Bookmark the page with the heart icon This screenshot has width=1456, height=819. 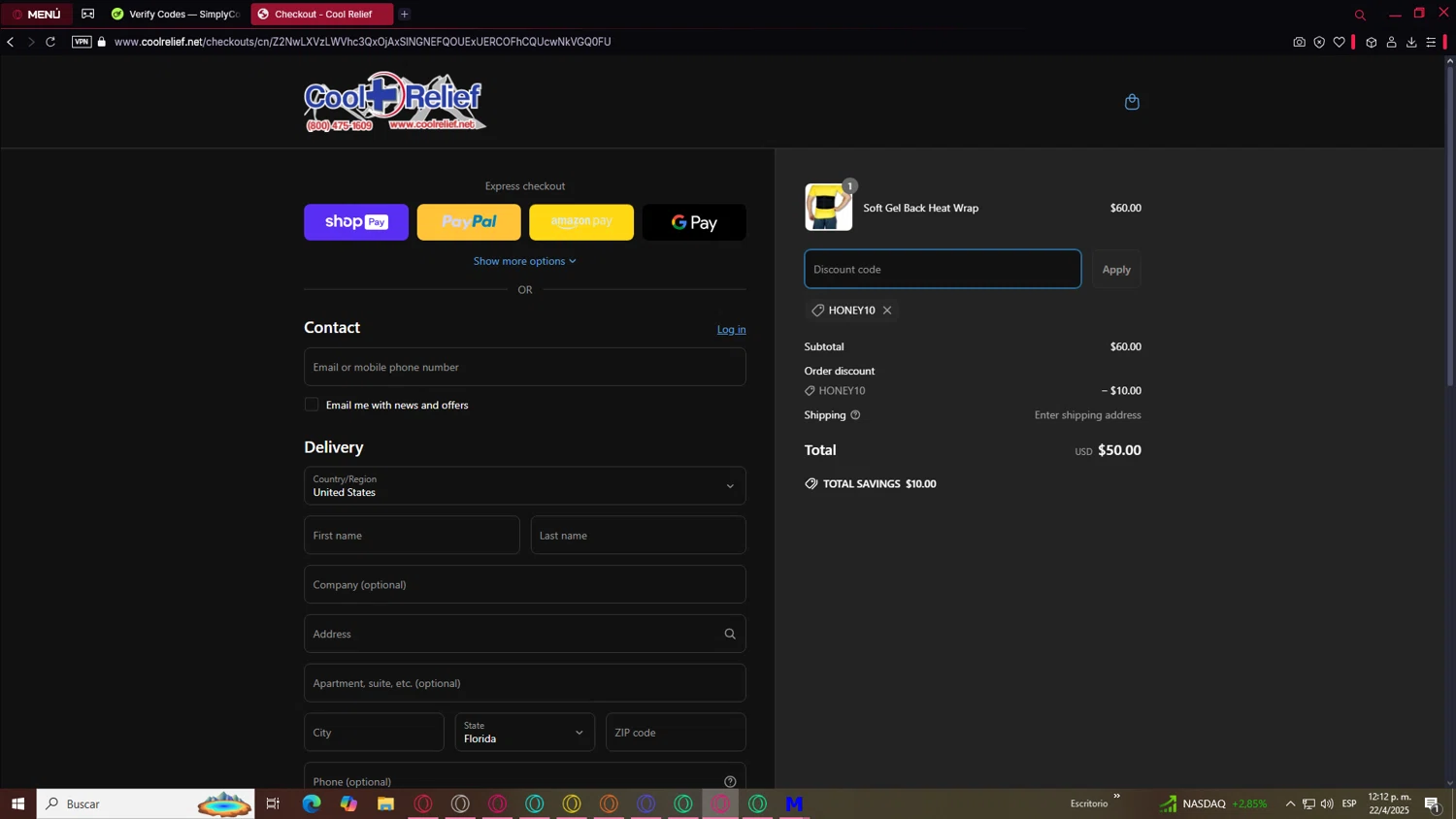[1340, 42]
